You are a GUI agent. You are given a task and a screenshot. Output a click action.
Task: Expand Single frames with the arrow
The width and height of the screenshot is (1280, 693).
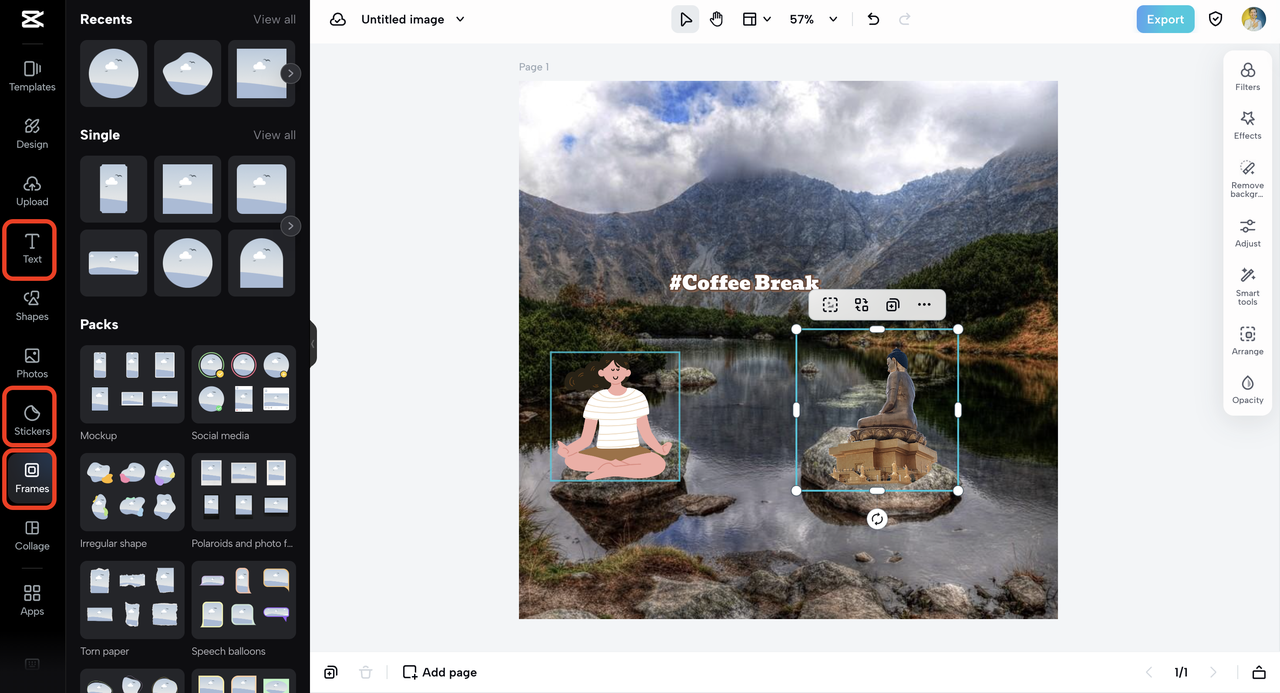click(290, 226)
